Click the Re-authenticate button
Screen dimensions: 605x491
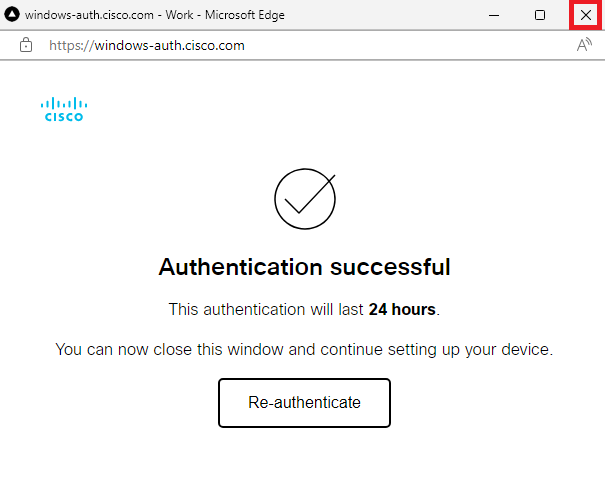(x=304, y=403)
